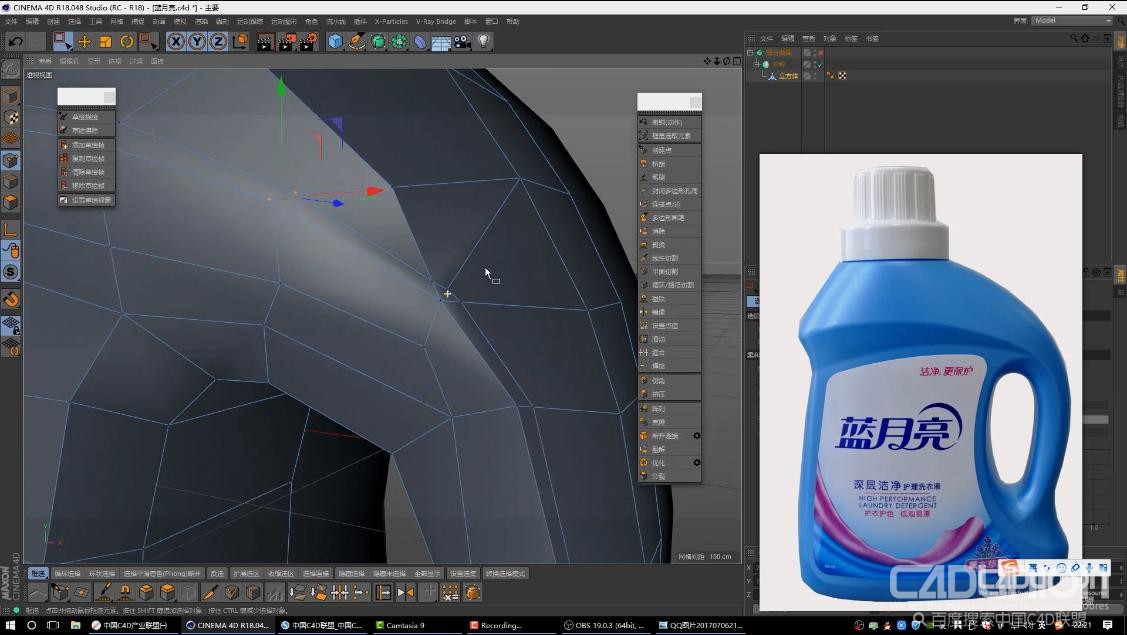
Task: Click 反选 in the bottom selection bar
Action: click(x=217, y=573)
